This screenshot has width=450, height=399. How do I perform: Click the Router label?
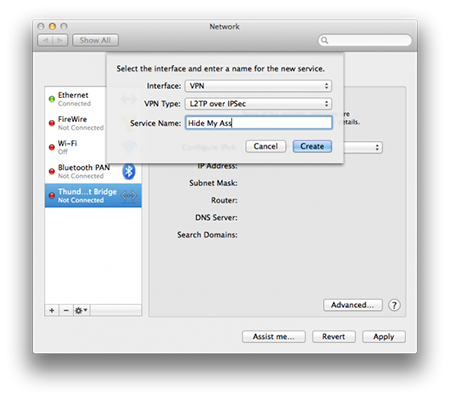click(x=224, y=200)
